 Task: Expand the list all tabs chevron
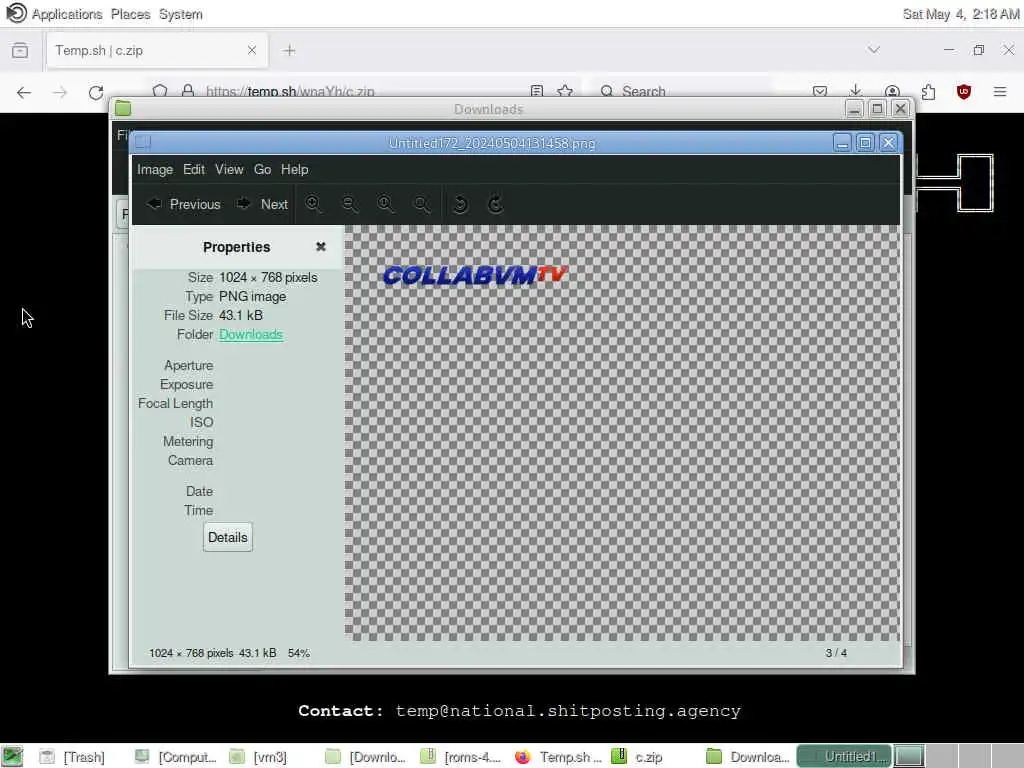874,50
